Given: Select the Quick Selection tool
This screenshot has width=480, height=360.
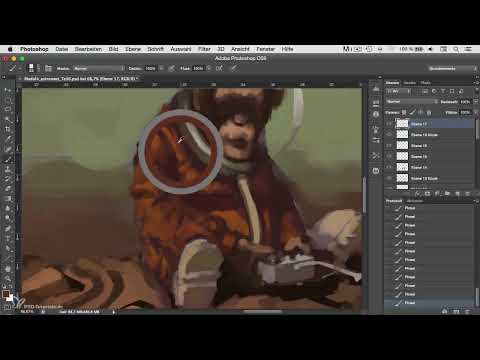Looking at the screenshot, I should coord(8,119).
